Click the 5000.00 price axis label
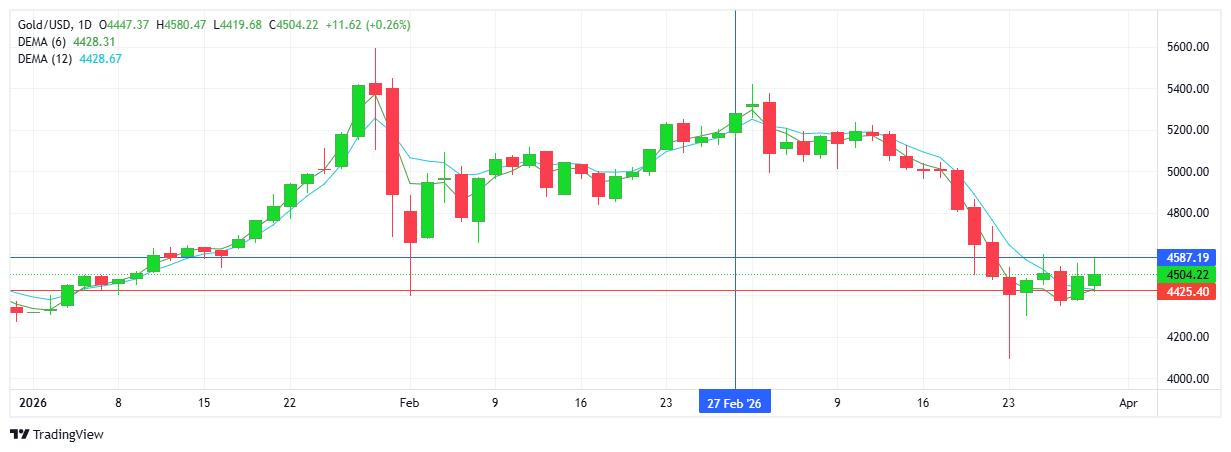The image size is (1231, 452). click(x=1188, y=172)
